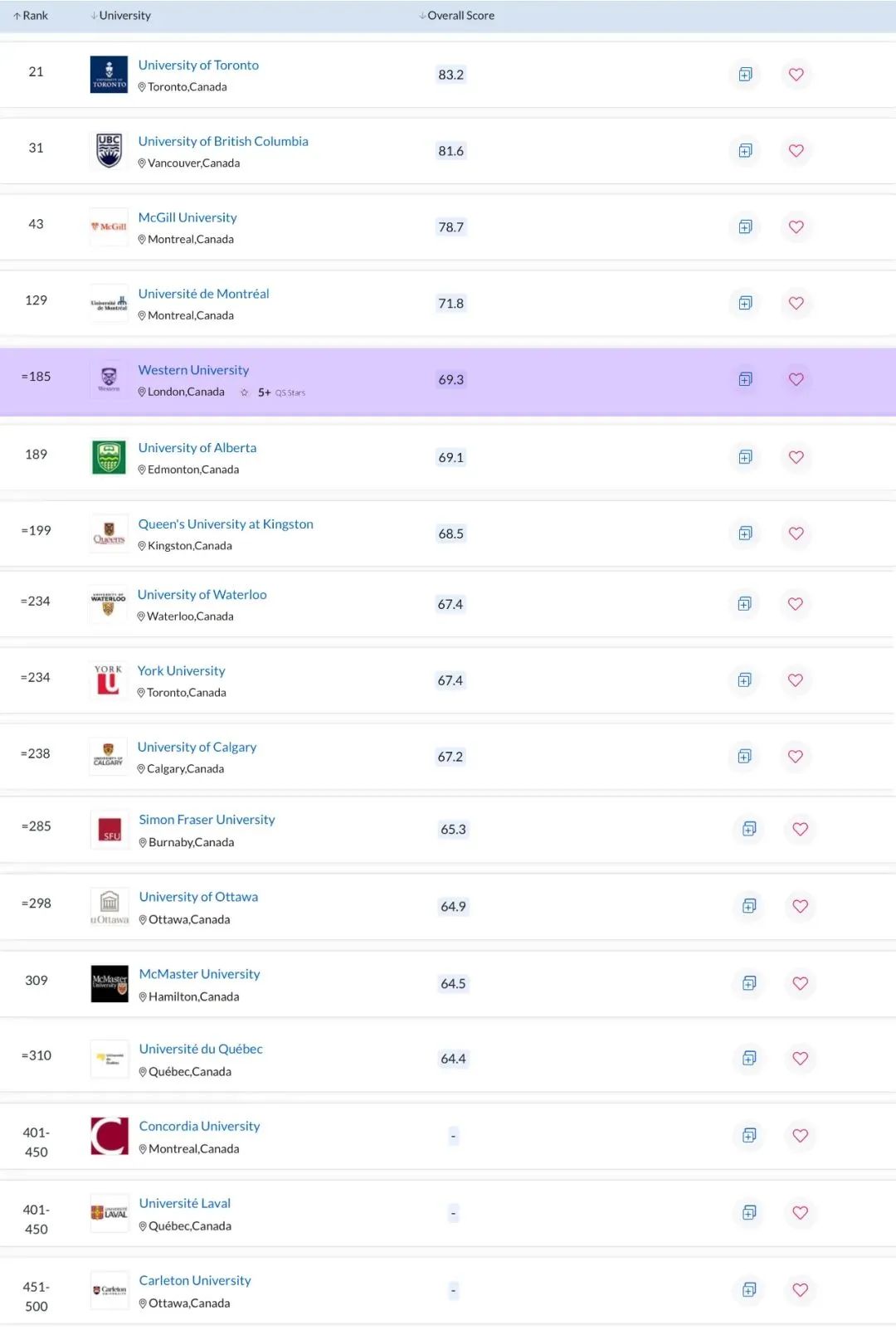Select the compare icon for Carleton University
Viewport: 896px width, 1330px height.
tap(749, 1290)
